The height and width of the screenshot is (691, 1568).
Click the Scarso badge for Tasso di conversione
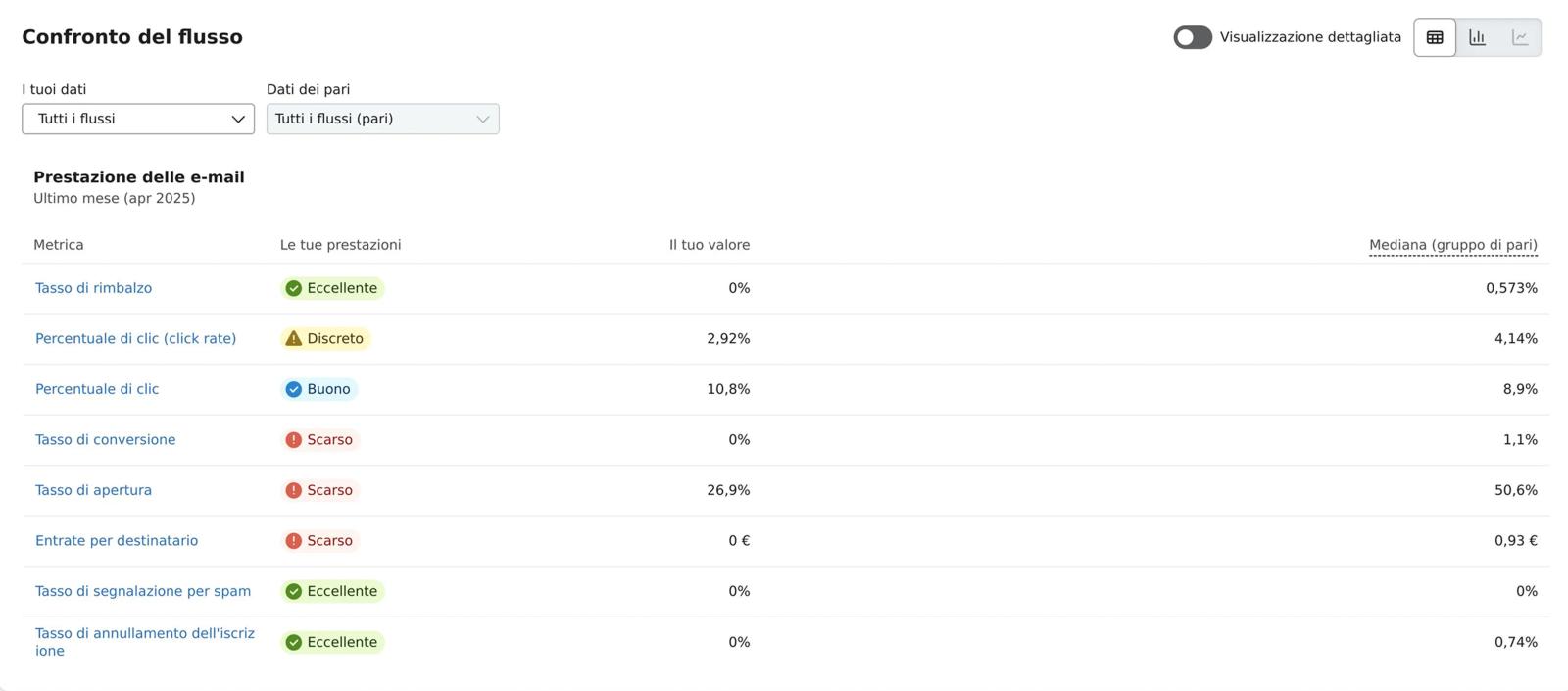click(320, 440)
